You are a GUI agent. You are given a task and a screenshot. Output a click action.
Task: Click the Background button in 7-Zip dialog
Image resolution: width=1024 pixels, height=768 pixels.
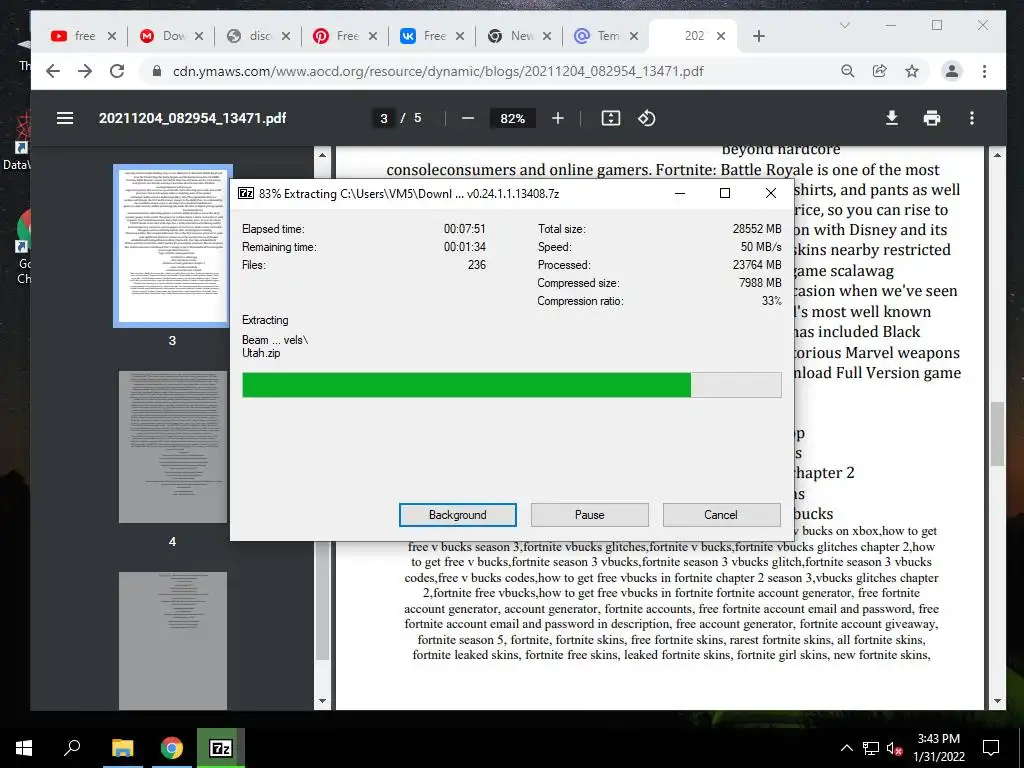point(457,515)
